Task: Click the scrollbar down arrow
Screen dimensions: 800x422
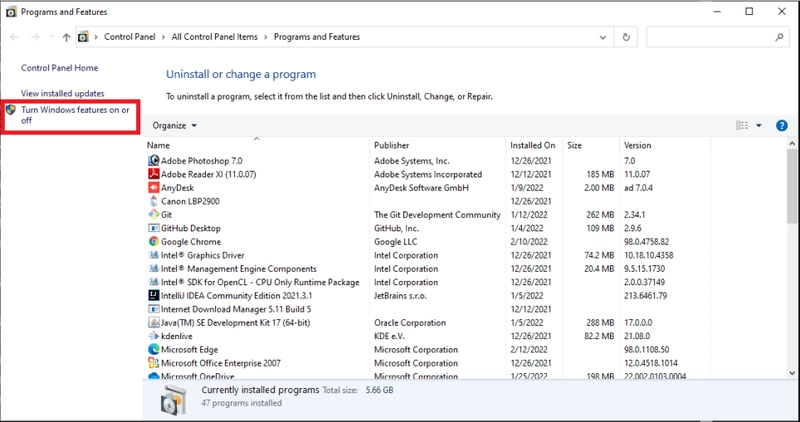Action: tap(792, 374)
